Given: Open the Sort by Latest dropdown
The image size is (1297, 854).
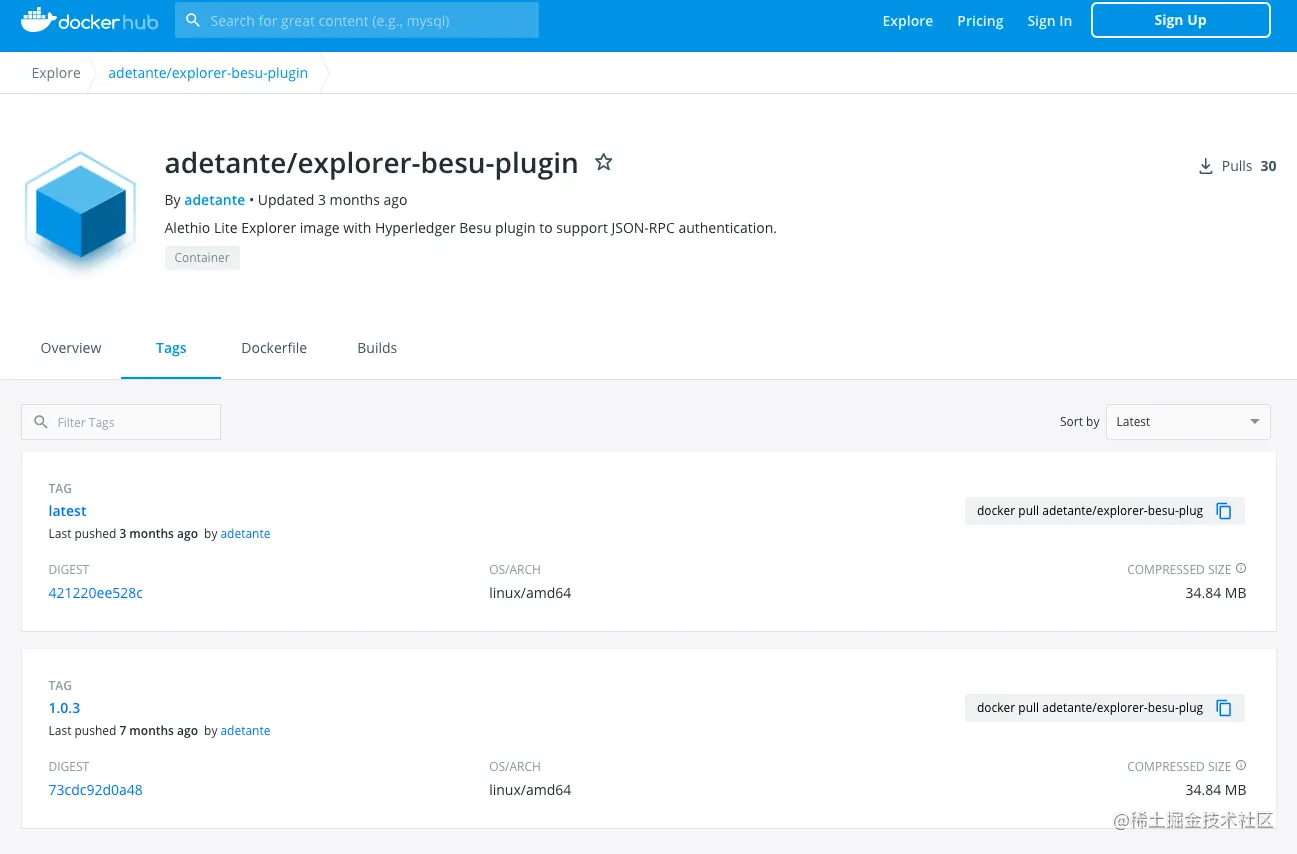Looking at the screenshot, I should click(x=1188, y=422).
